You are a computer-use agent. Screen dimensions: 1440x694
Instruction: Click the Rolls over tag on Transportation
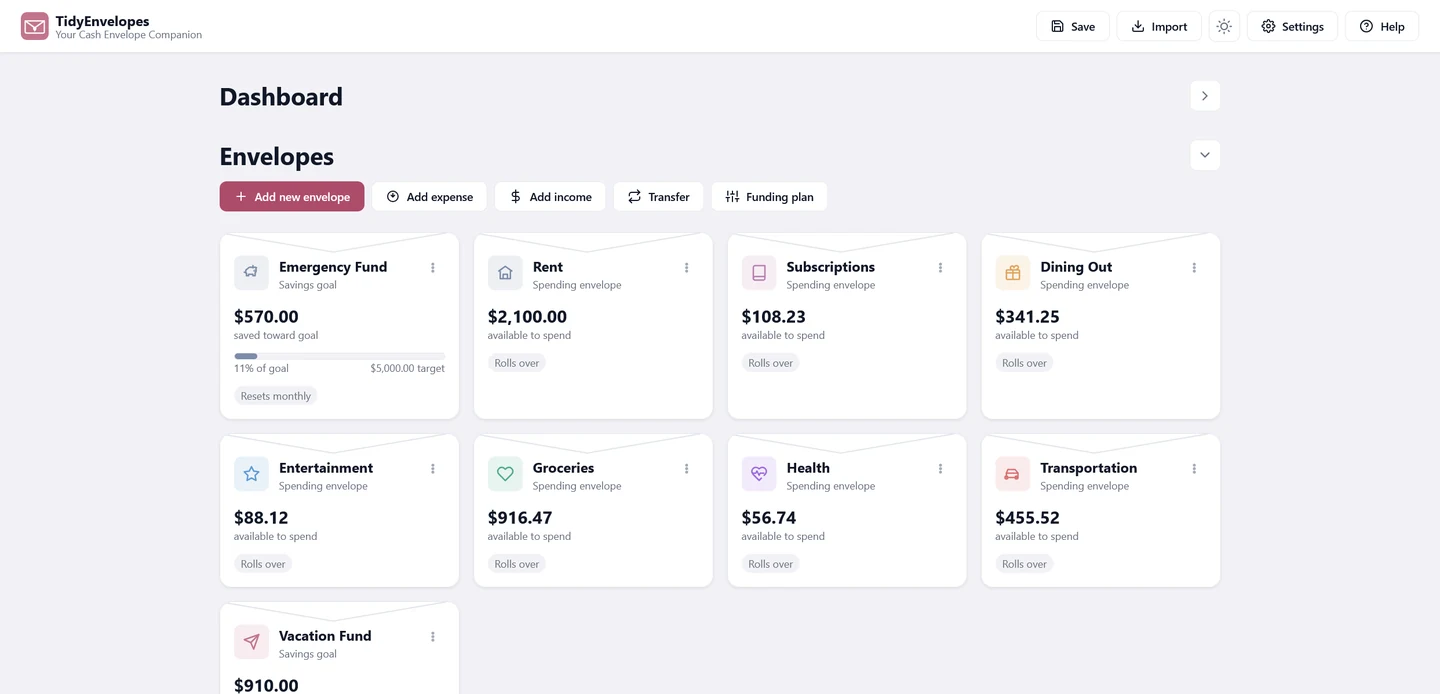pos(1025,564)
